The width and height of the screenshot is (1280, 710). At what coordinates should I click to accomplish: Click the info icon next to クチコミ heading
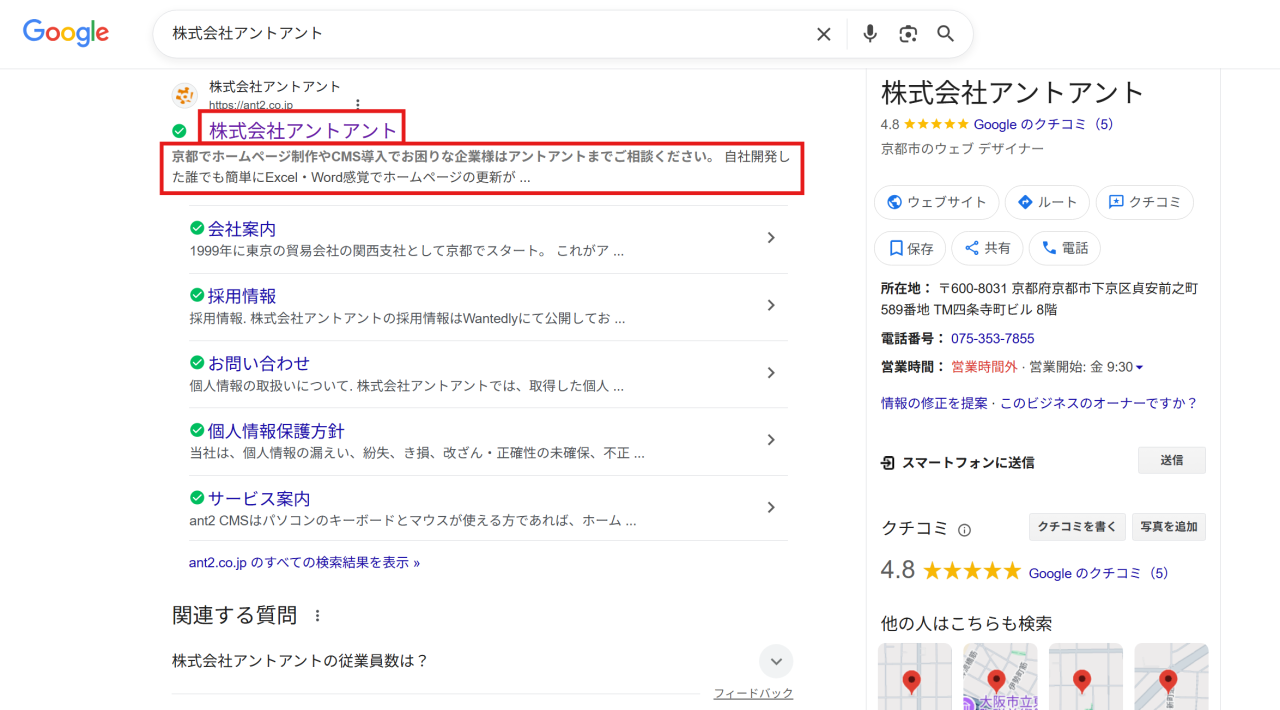coord(964,530)
